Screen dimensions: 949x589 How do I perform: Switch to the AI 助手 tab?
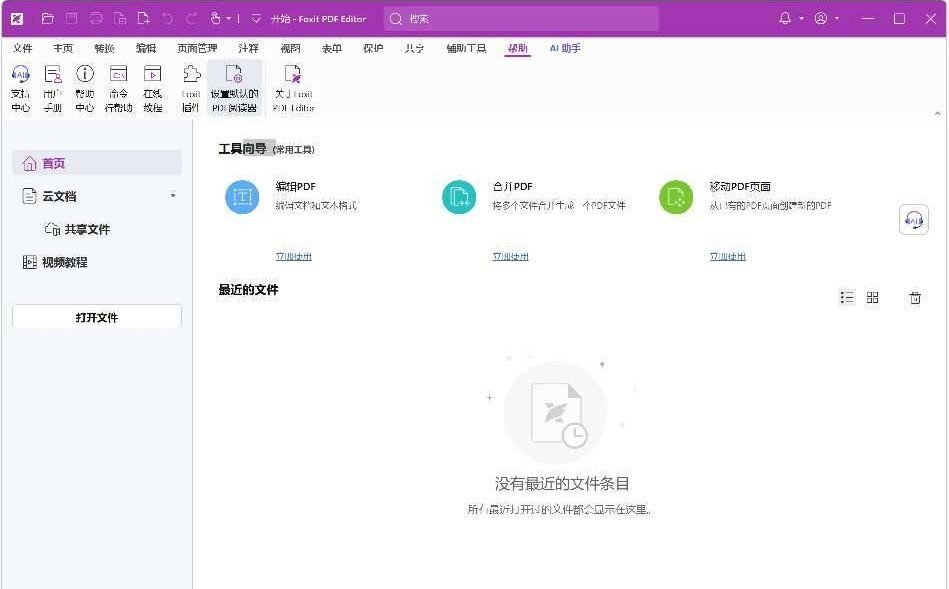(565, 48)
